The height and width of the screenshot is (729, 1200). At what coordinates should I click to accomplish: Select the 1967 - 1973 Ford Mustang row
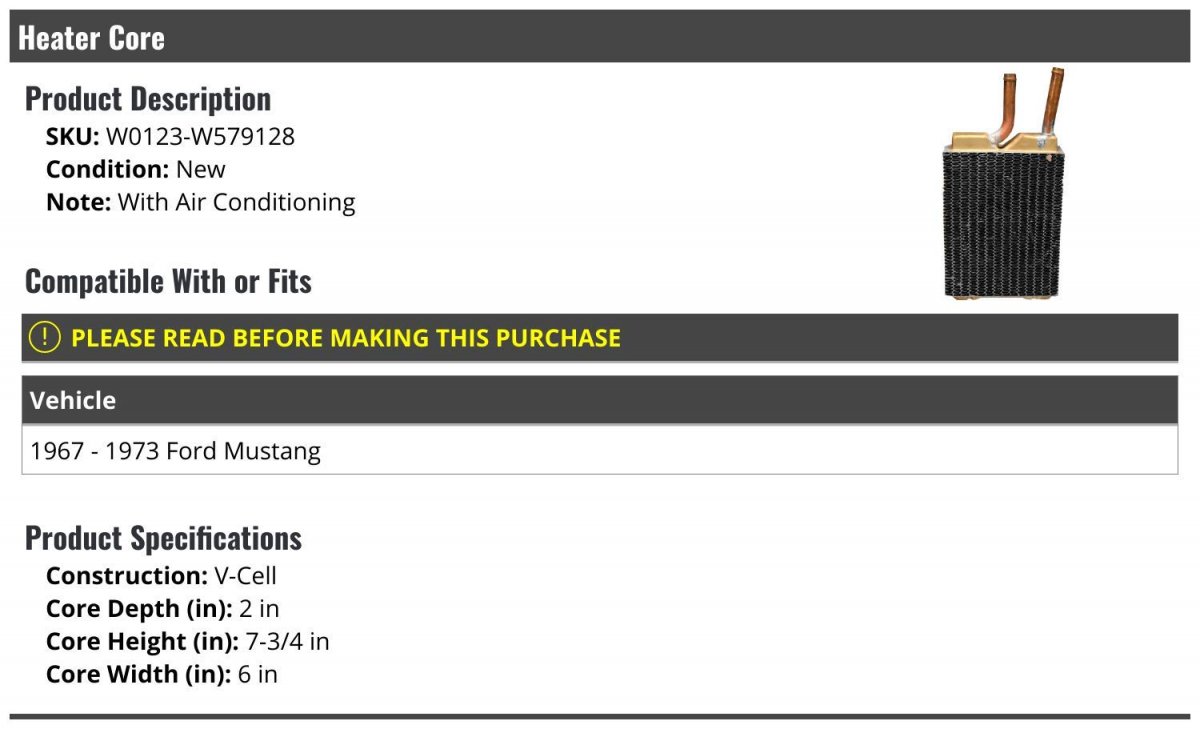tap(176, 451)
